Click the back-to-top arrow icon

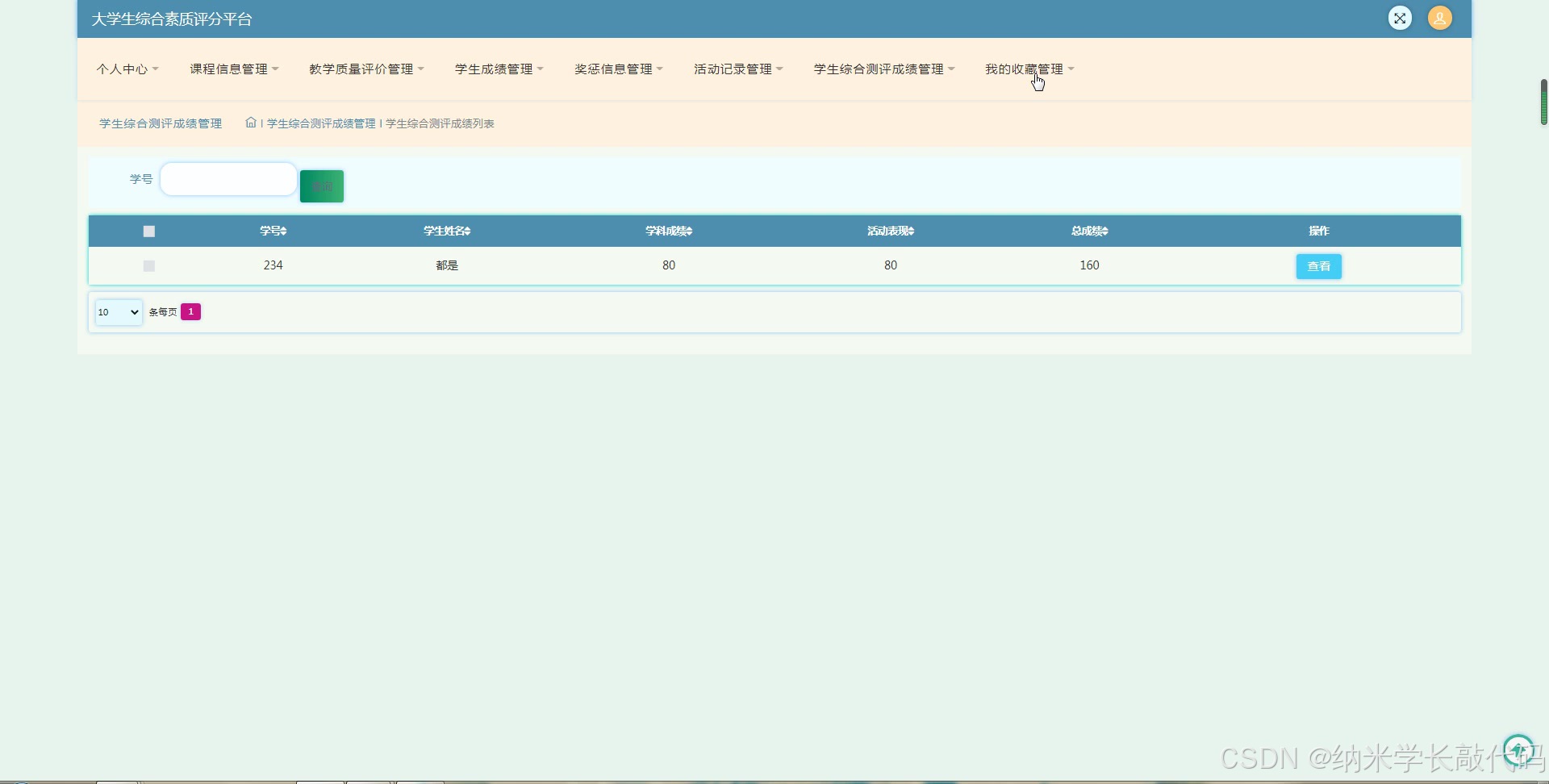point(1518,750)
